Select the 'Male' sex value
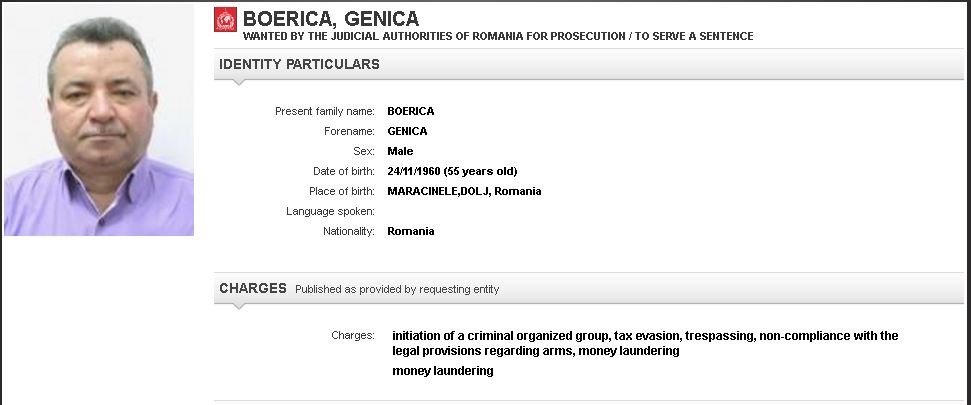The image size is (971, 405). pyautogui.click(x=400, y=151)
